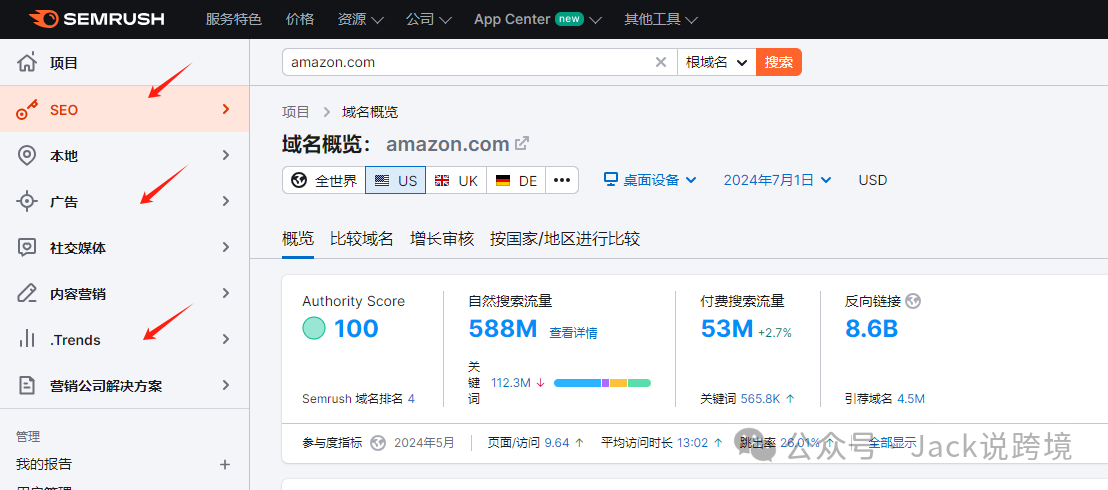Click the desktop monitor icon beside 桌面设备

pyautogui.click(x=611, y=180)
